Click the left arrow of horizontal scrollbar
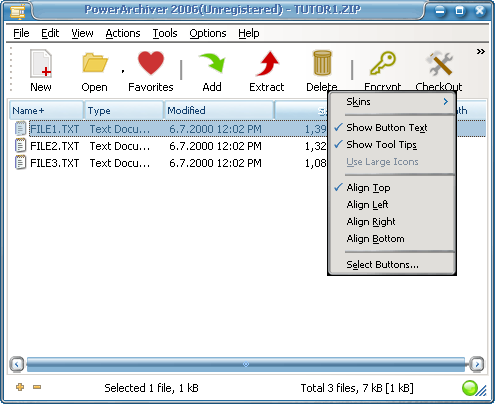 coord(17,364)
